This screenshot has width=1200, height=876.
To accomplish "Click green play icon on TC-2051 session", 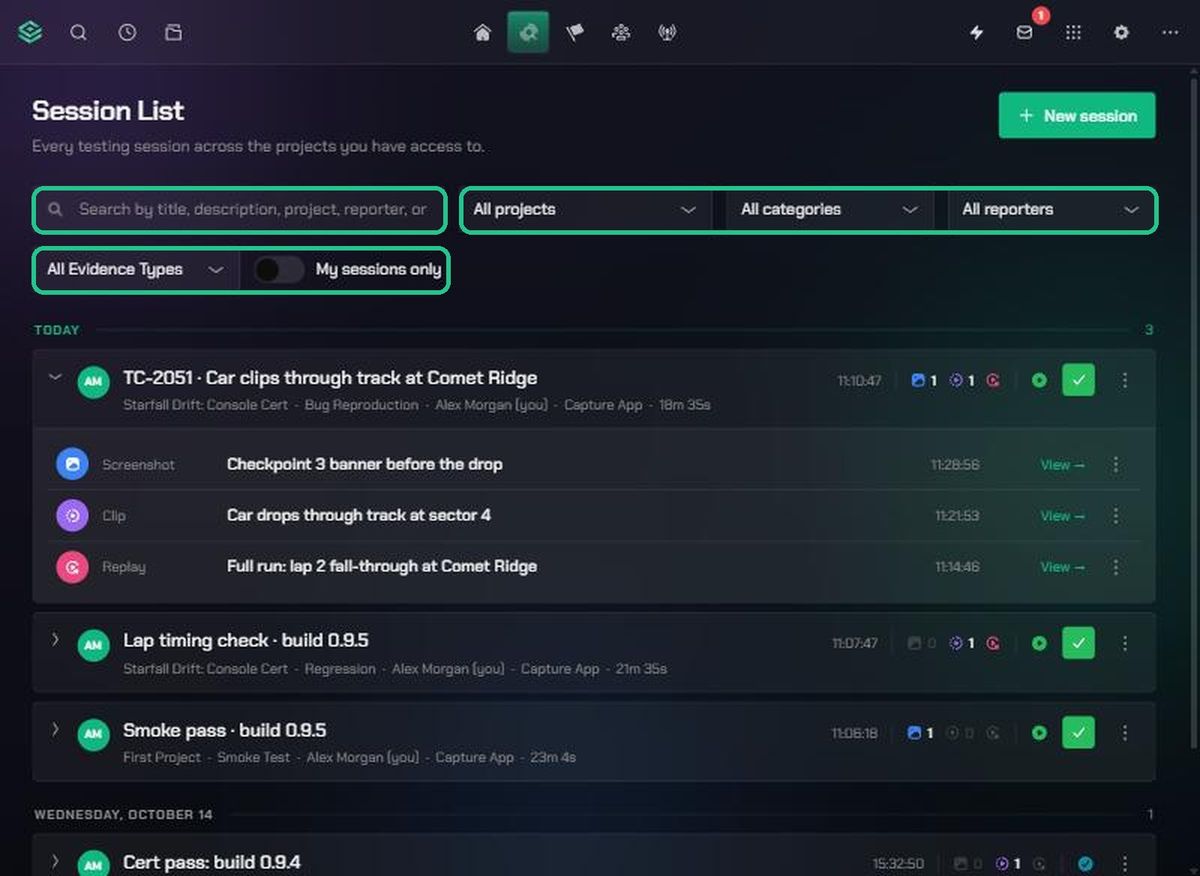I will (1039, 380).
